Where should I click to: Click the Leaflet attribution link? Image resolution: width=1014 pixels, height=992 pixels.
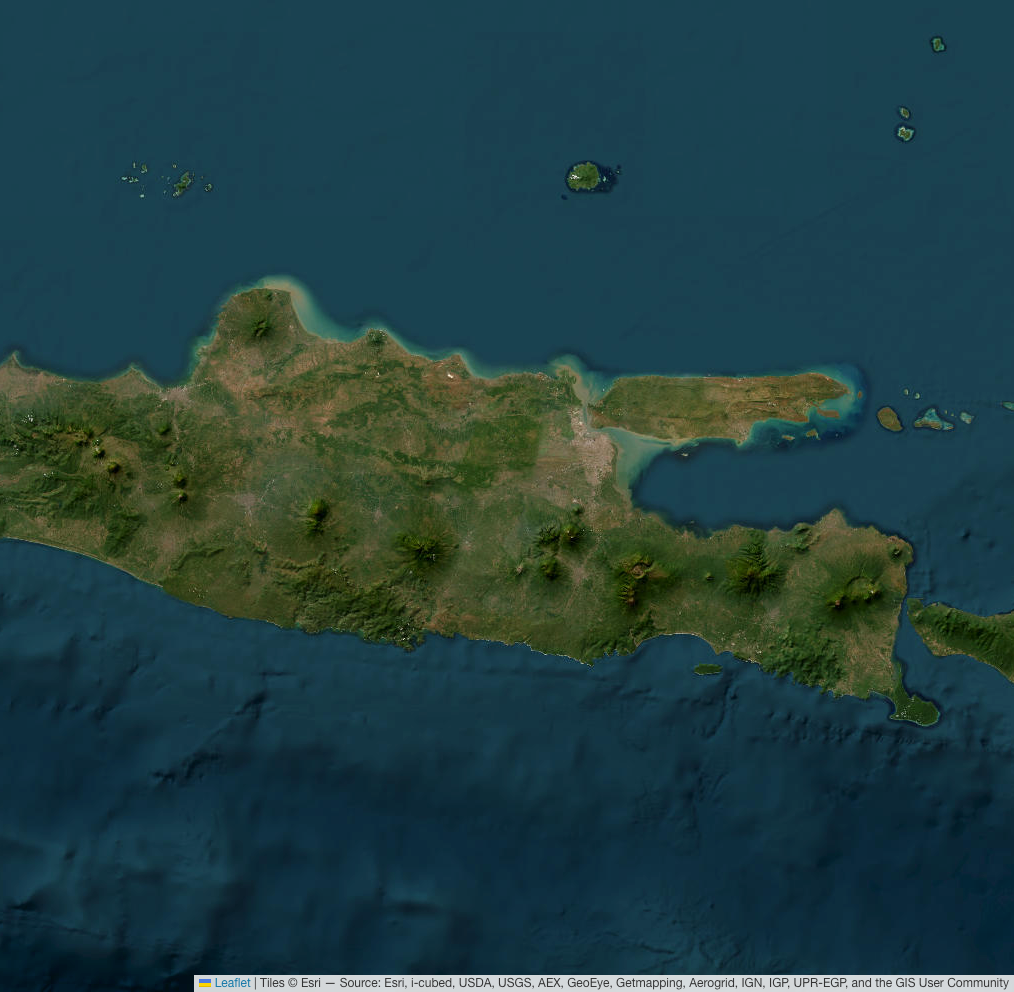coord(232,983)
